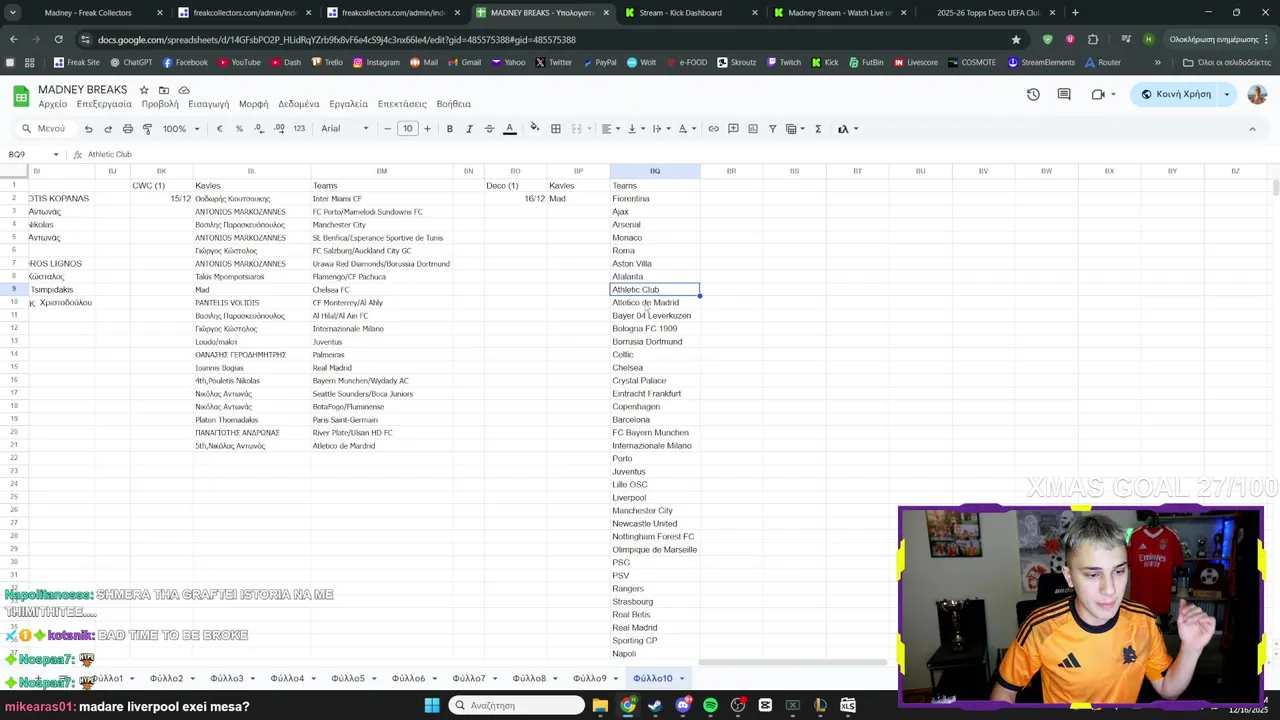1280x720 pixels.
Task: Open the Name box dropdown arrow
Action: pos(56,155)
